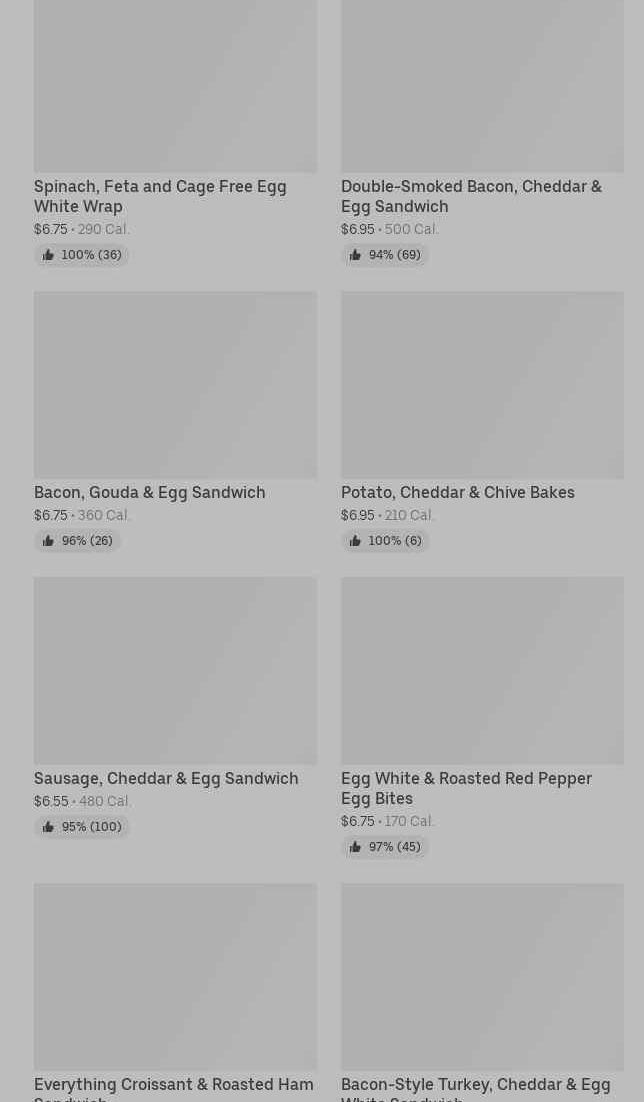Click thumbs-up icon for Bacon Gouda Sandwich
644x1102 pixels.
(x=48, y=541)
